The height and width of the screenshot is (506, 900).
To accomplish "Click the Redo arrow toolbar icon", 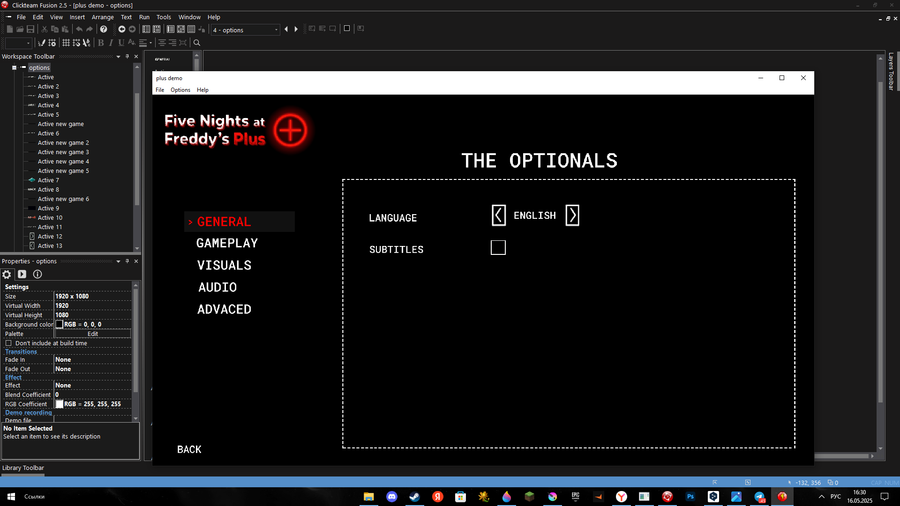I will click(x=90, y=29).
